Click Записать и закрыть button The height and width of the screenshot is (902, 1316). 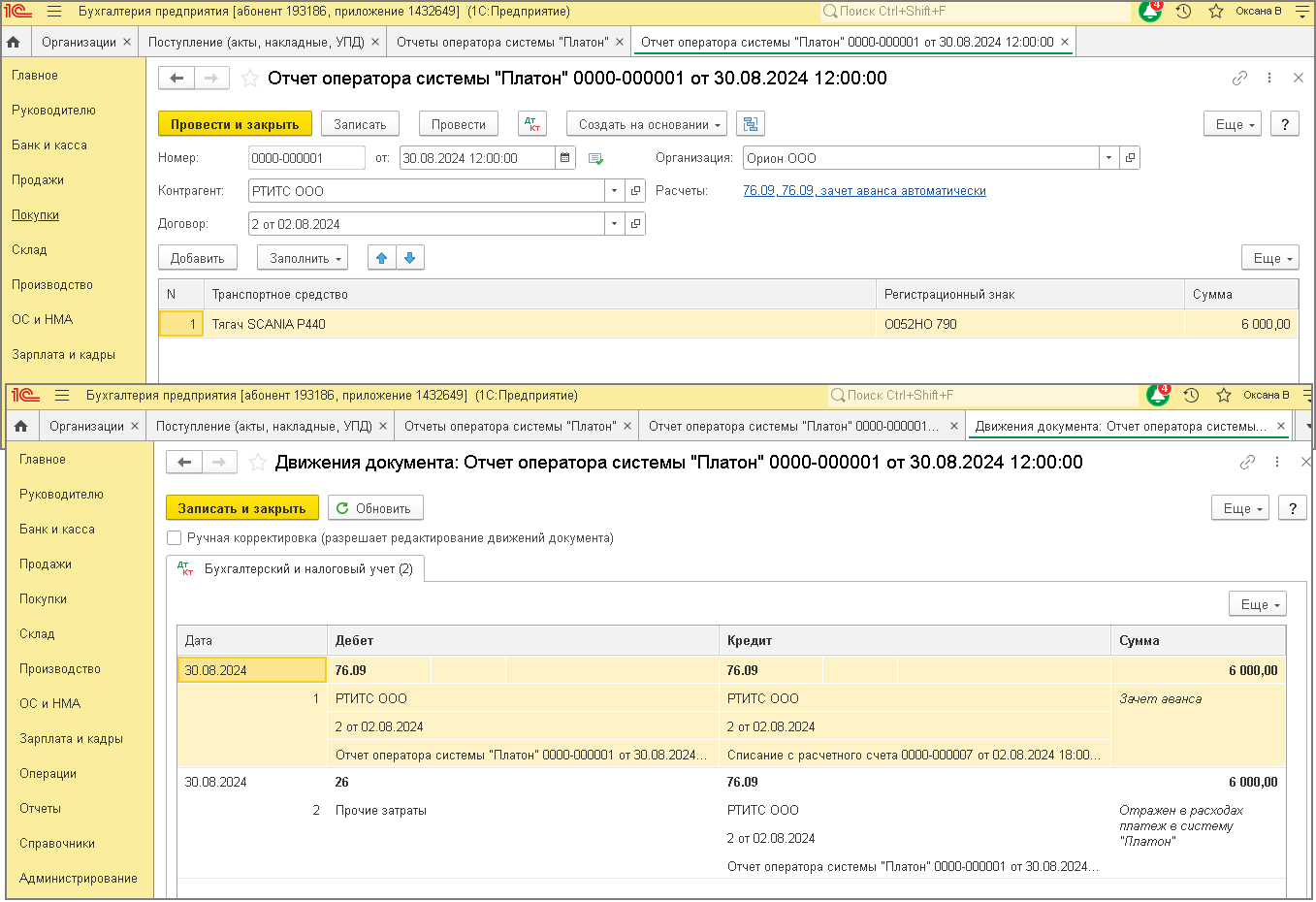[241, 508]
